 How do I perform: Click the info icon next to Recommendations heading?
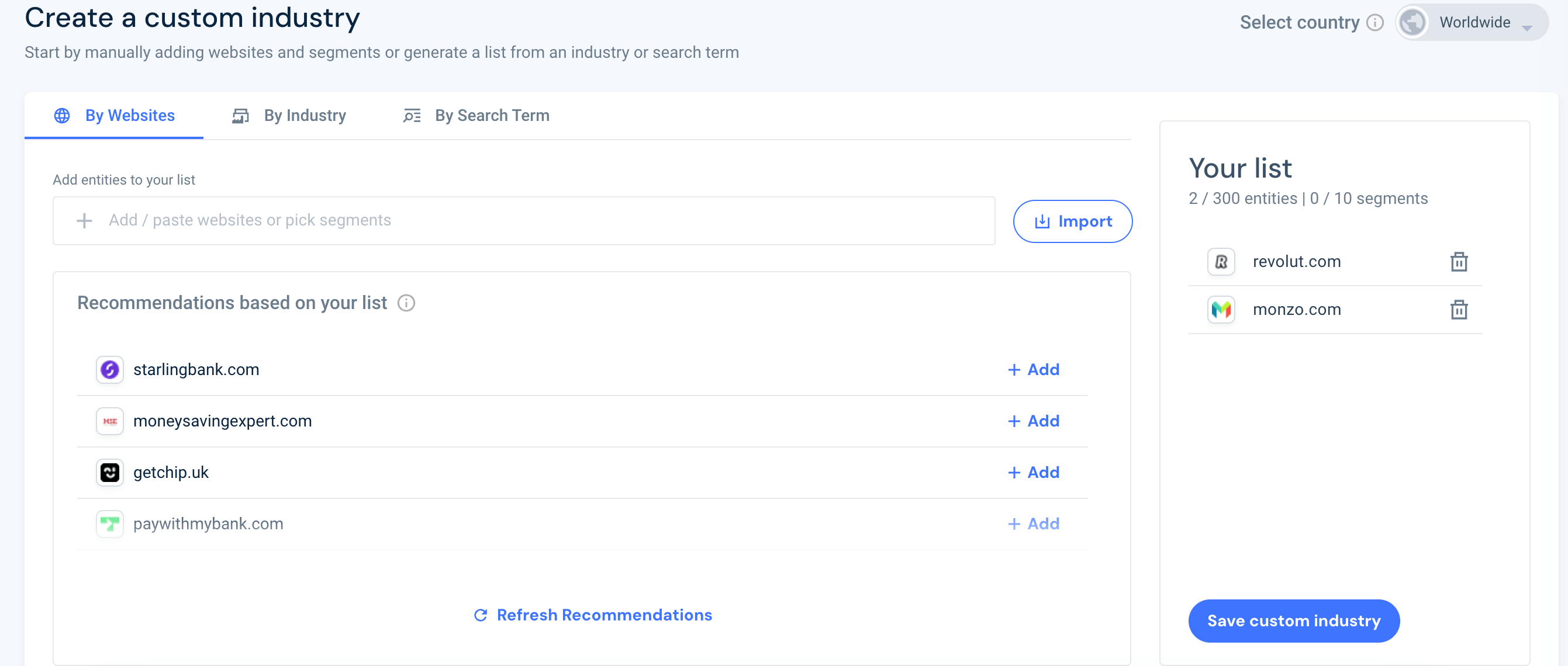tap(406, 303)
